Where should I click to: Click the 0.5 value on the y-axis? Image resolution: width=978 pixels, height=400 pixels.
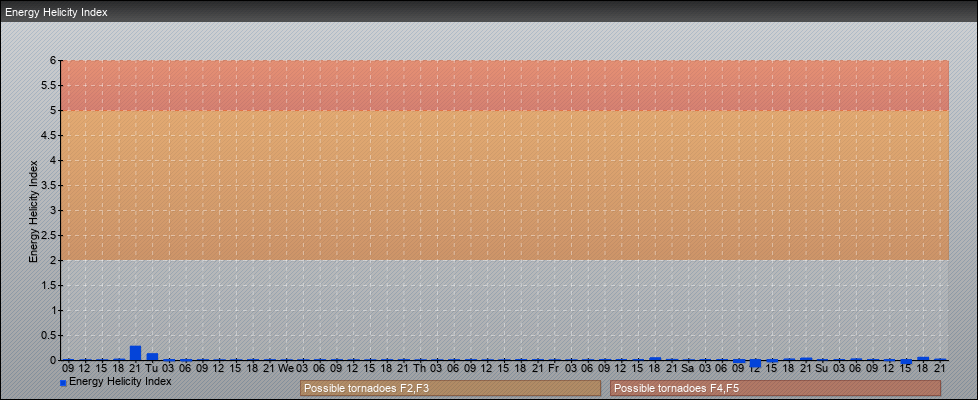tap(50, 335)
